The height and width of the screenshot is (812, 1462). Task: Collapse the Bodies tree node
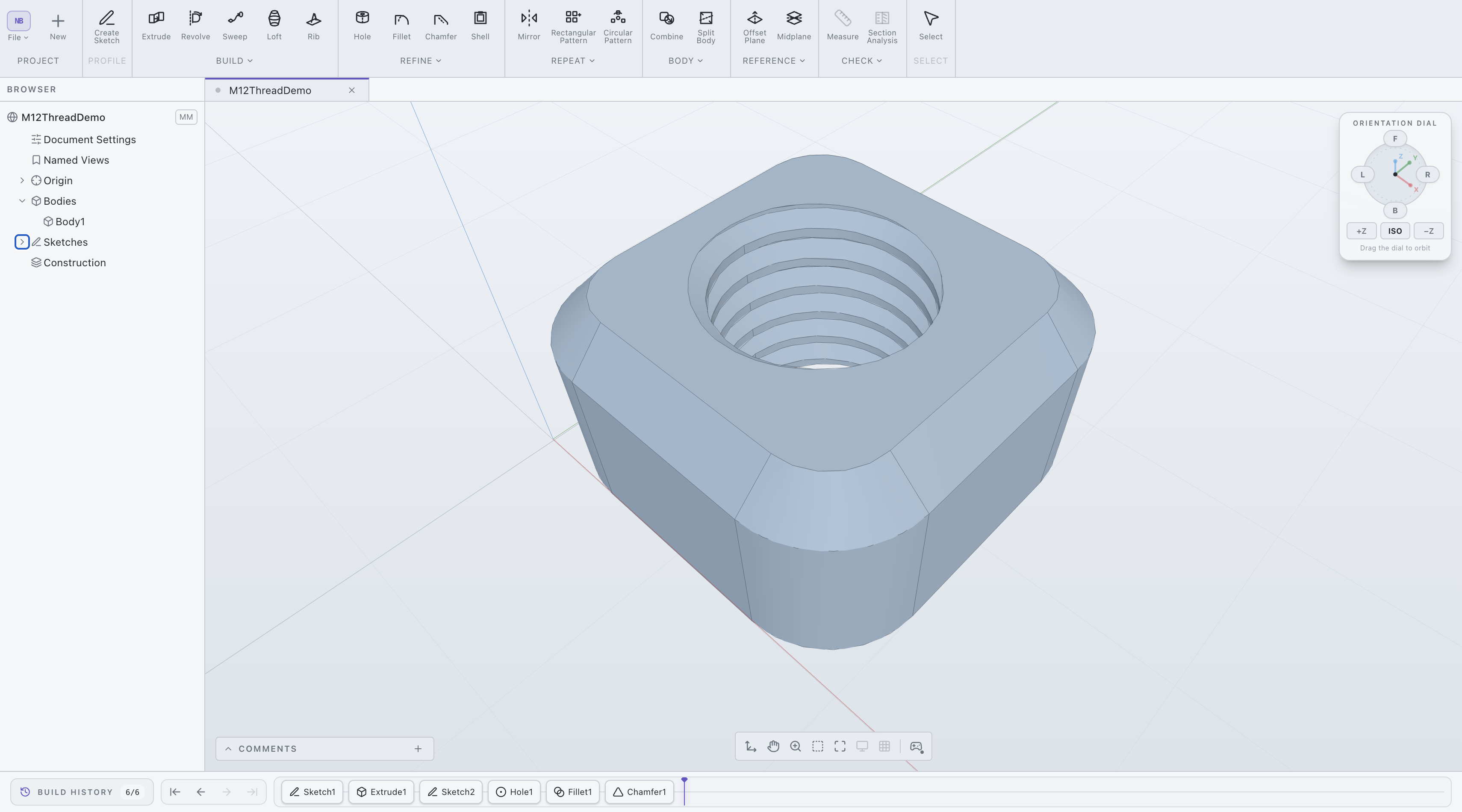tap(22, 201)
